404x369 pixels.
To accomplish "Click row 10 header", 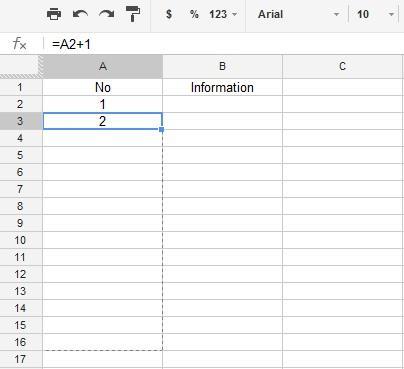I will (21, 240).
